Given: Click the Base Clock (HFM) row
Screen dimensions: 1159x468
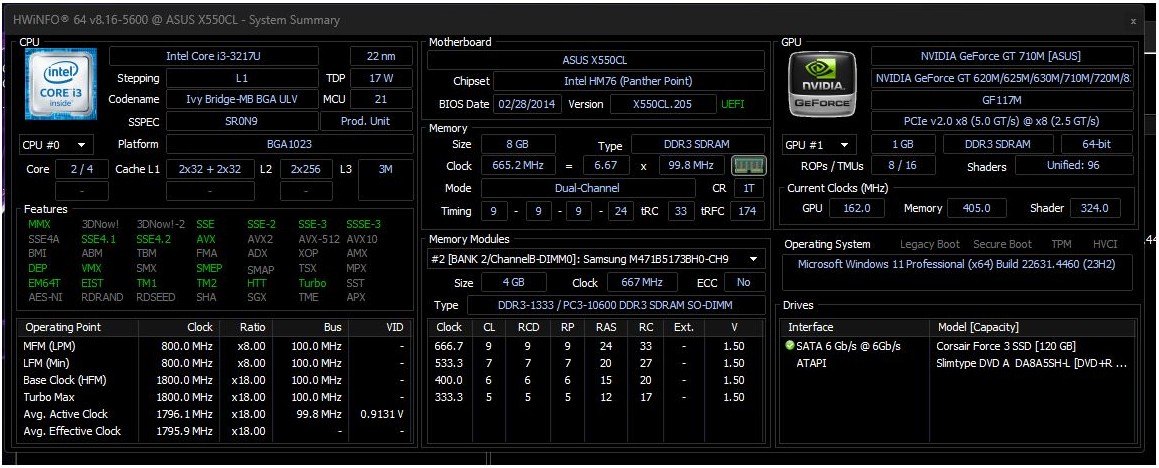Looking at the screenshot, I should click(x=215, y=380).
